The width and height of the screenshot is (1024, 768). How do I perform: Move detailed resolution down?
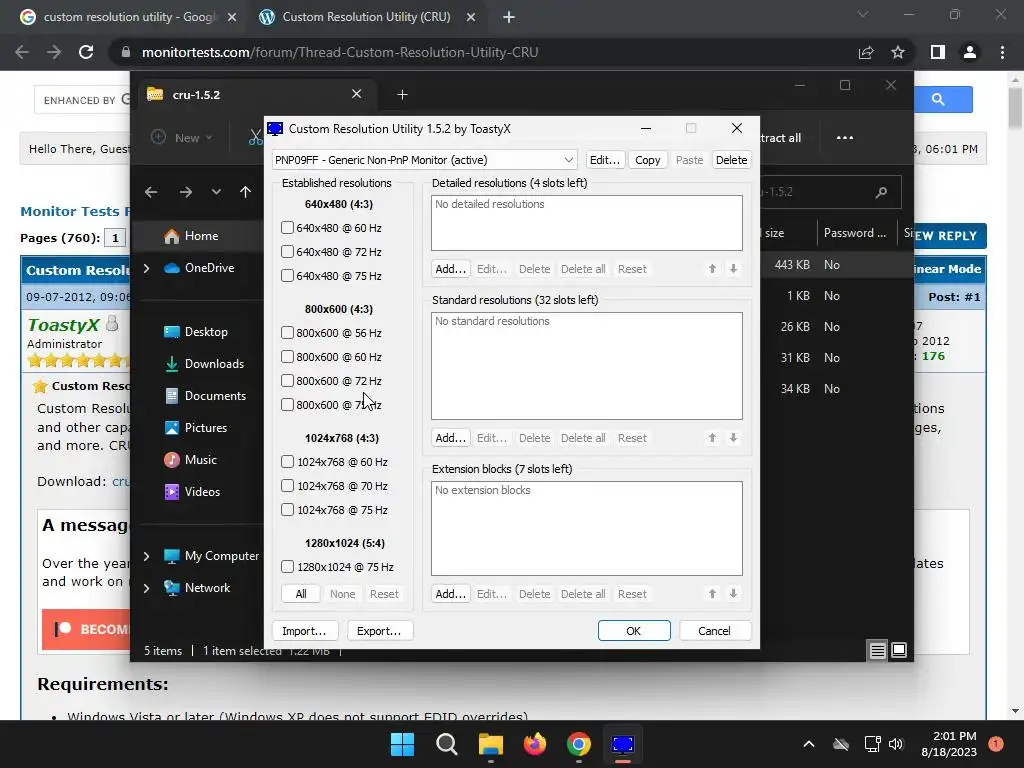[733, 268]
